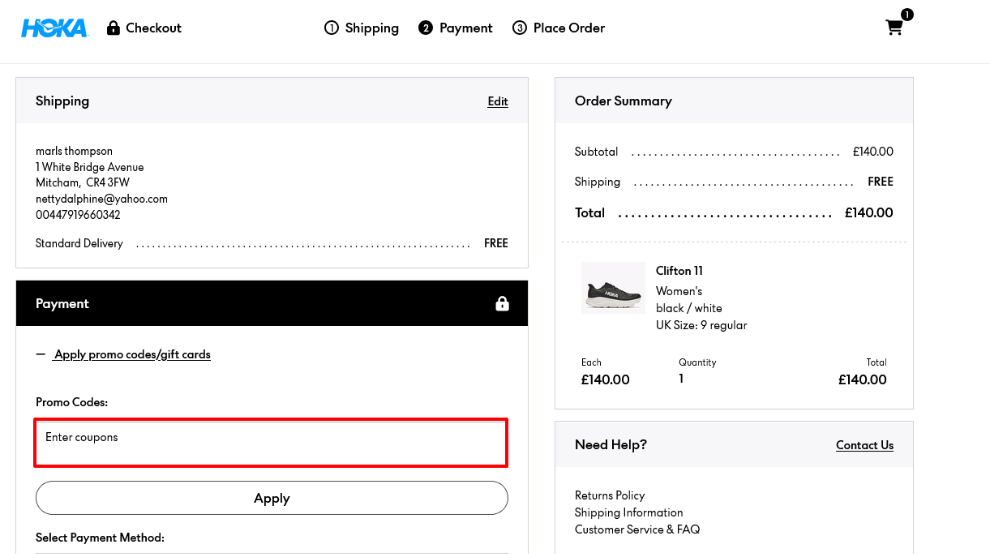The height and width of the screenshot is (554, 990).
Task: Click the Payment section header
Action: [x=271, y=303]
